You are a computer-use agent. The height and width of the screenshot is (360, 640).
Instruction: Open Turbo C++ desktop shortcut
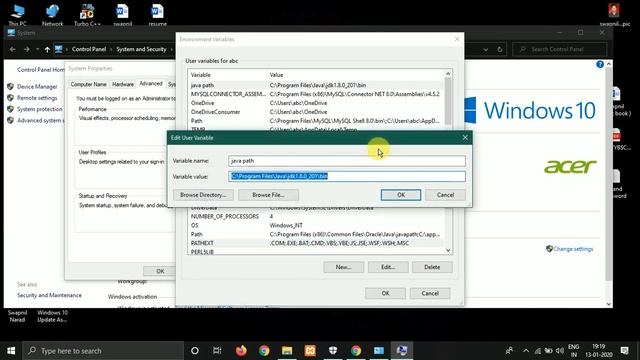tap(87, 15)
